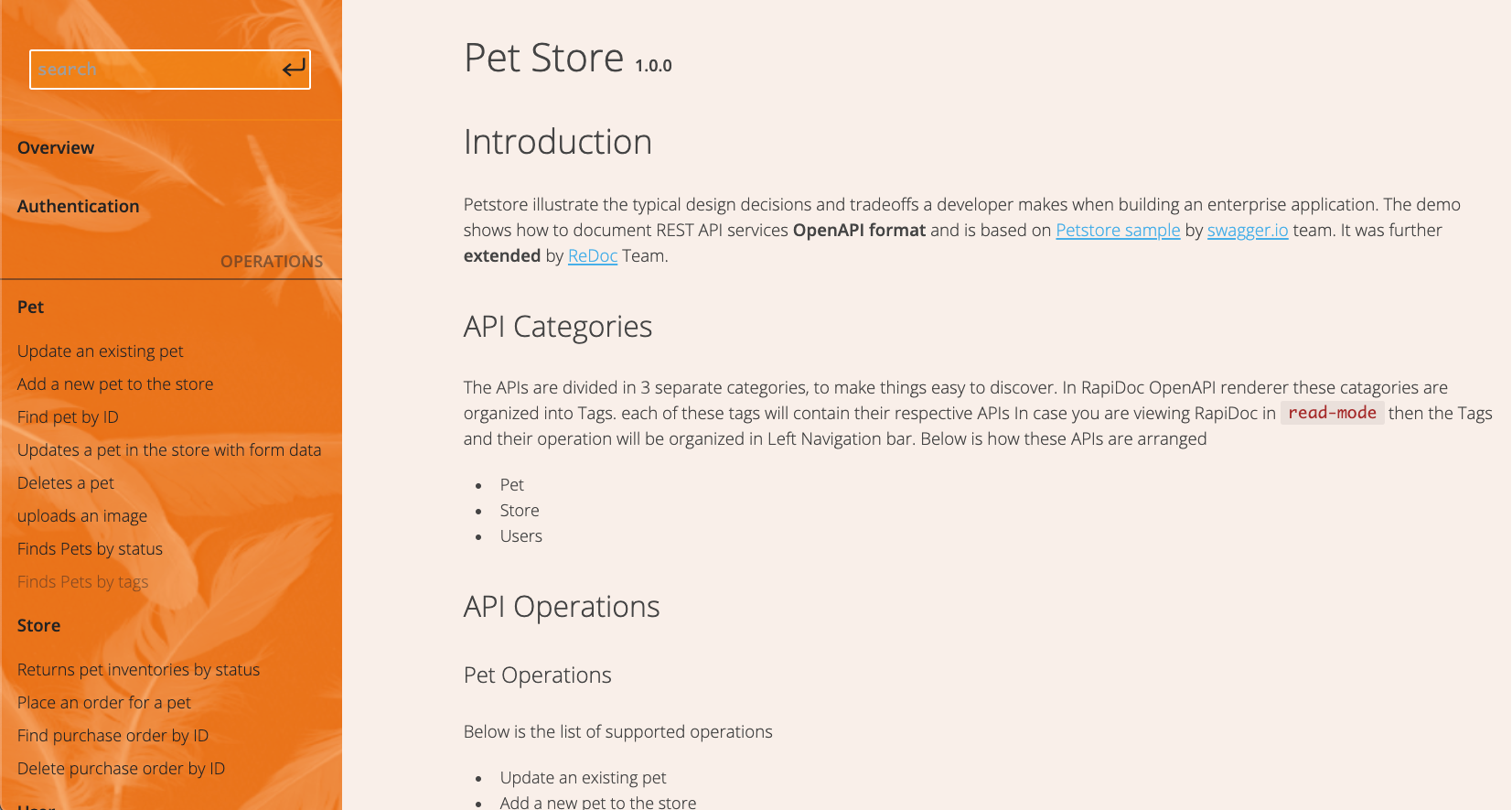1512x810 pixels.
Task: Open the Authentication section
Action: click(x=79, y=206)
